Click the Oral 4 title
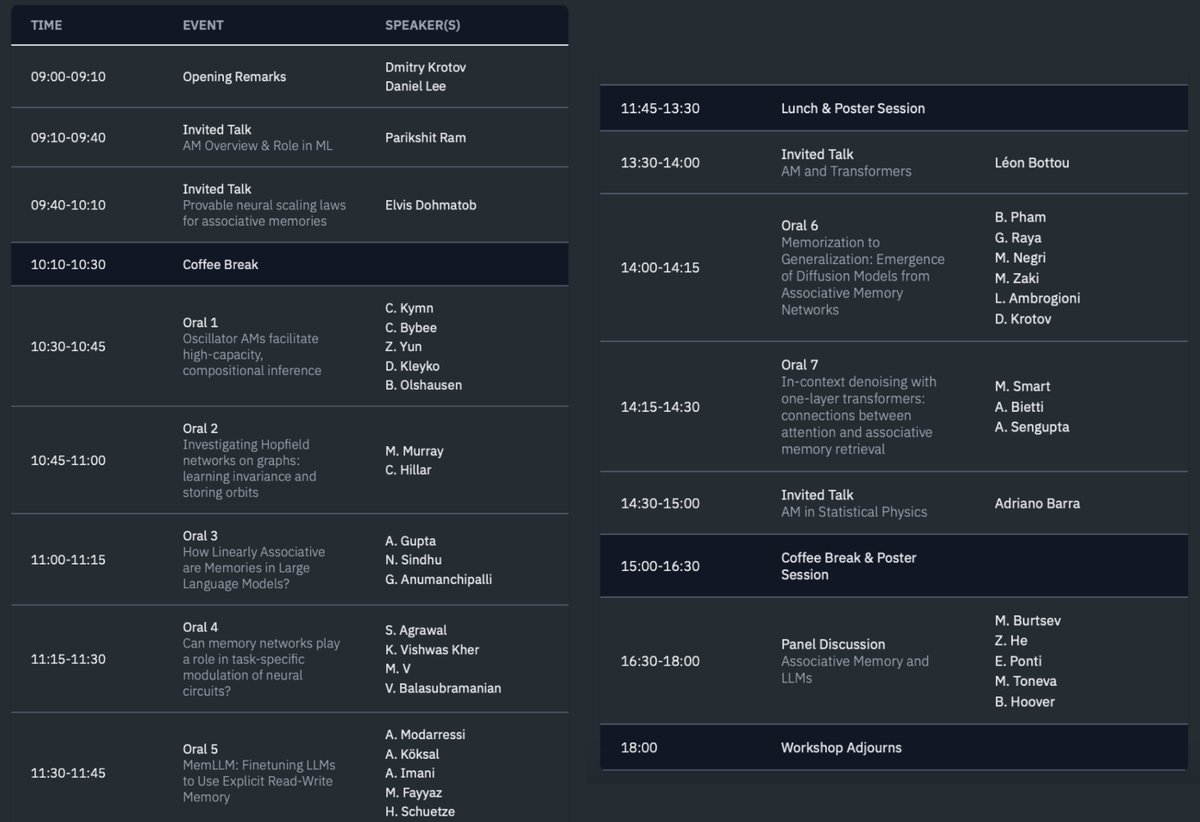 pyautogui.click(x=200, y=627)
